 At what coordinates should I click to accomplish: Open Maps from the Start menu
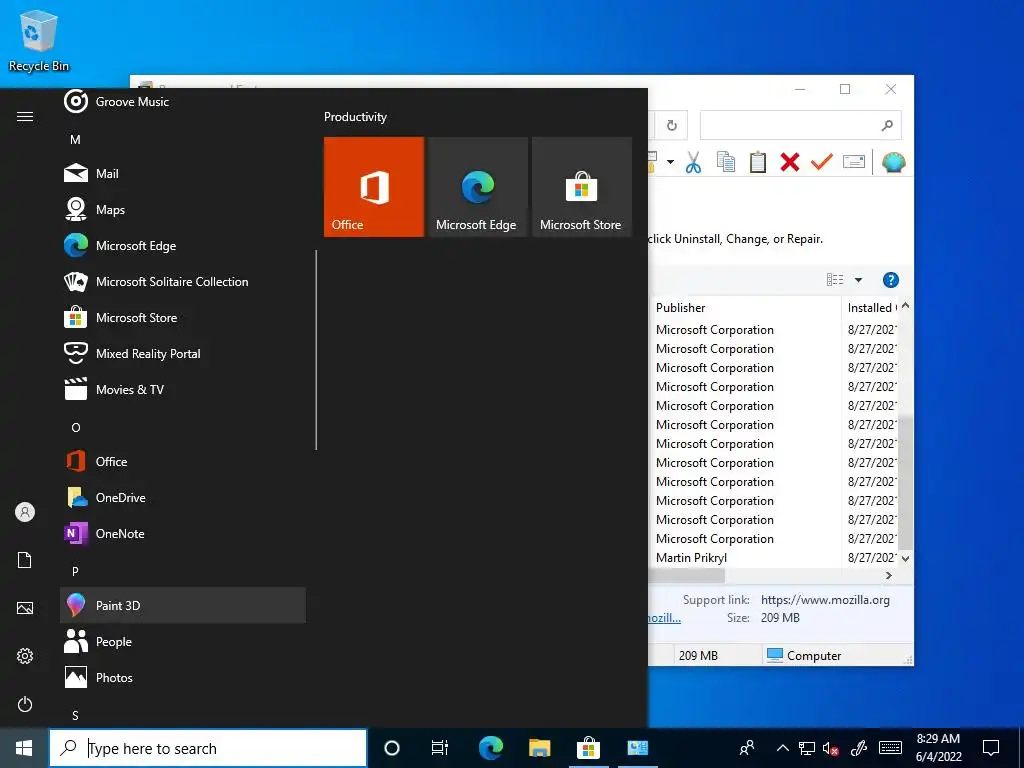(183, 210)
